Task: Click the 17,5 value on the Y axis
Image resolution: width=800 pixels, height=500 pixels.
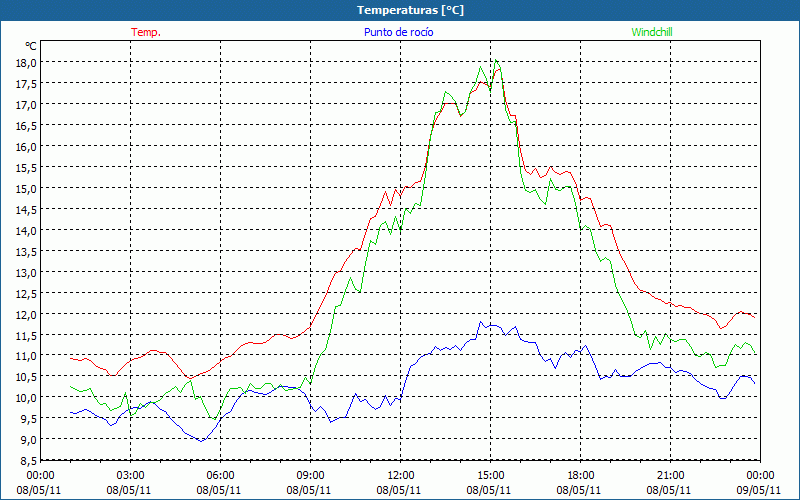Action: 26,84
